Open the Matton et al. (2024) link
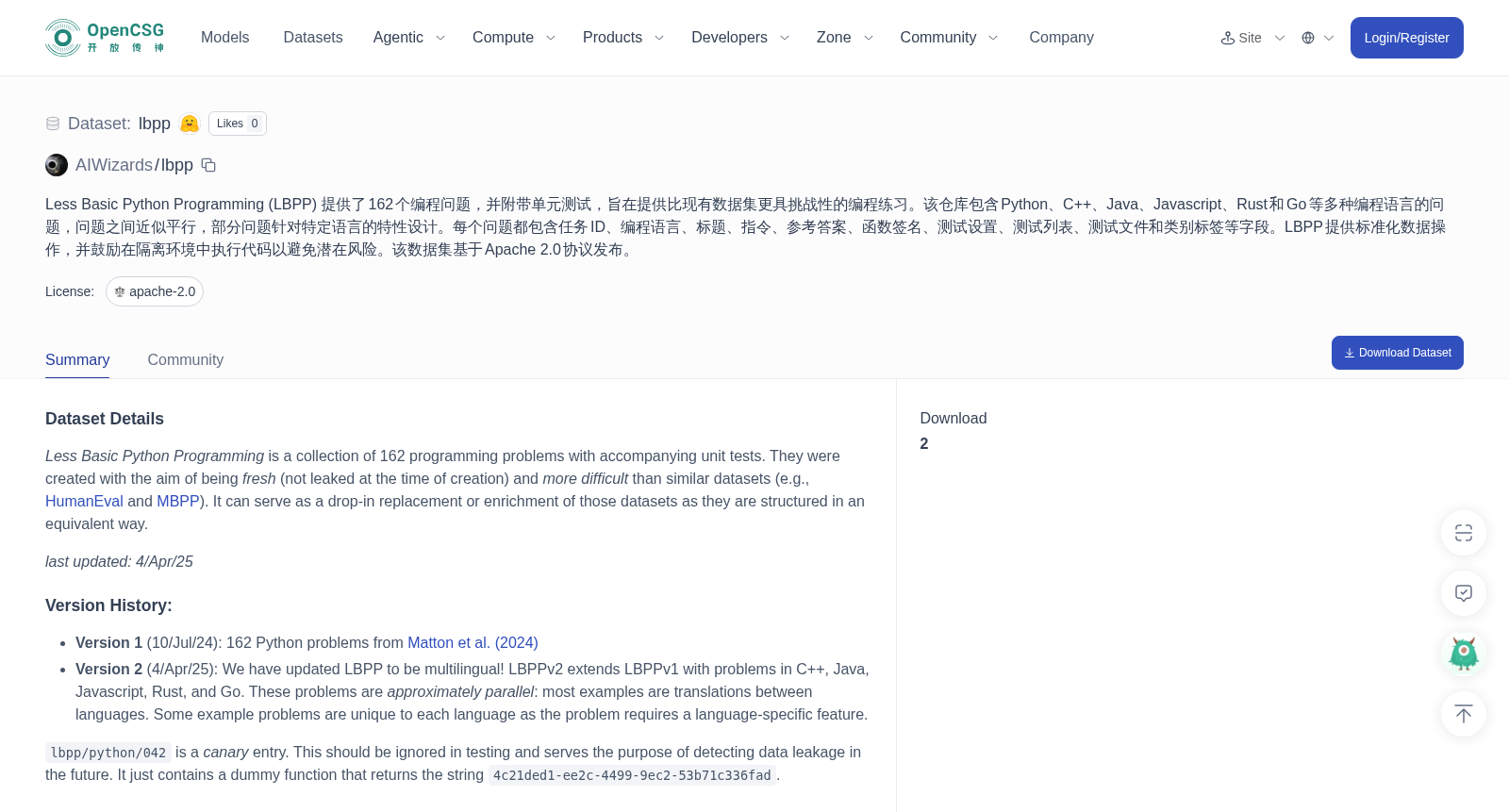Viewport: 1509px width, 812px height. (x=473, y=642)
